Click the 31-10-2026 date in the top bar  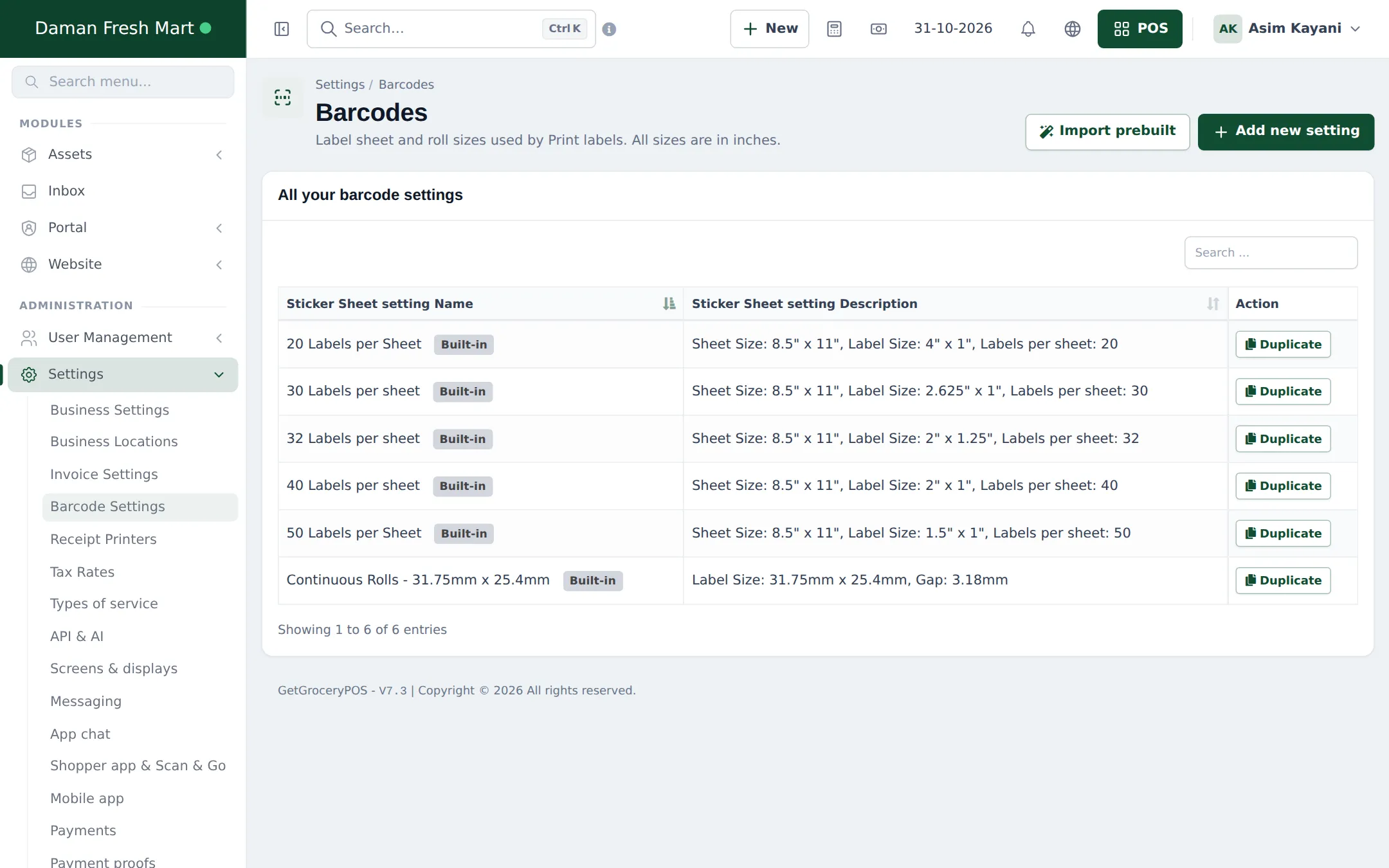pyautogui.click(x=953, y=29)
